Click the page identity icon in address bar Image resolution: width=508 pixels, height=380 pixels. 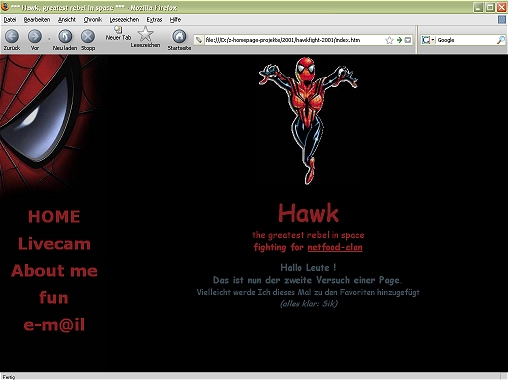tap(199, 40)
